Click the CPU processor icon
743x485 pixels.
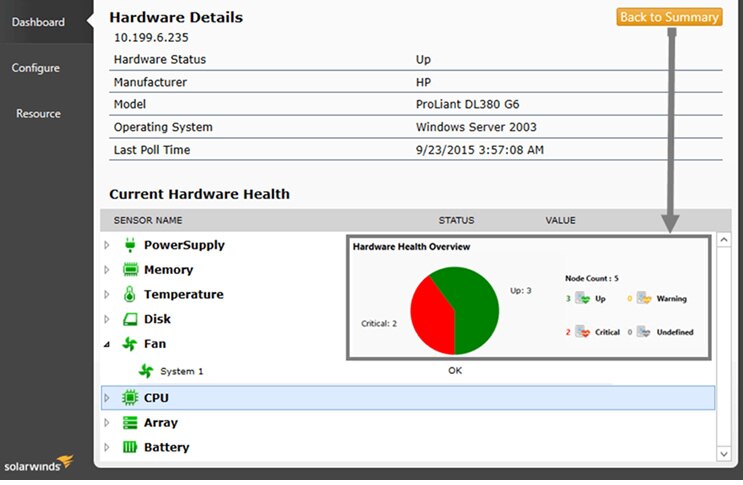click(x=130, y=398)
